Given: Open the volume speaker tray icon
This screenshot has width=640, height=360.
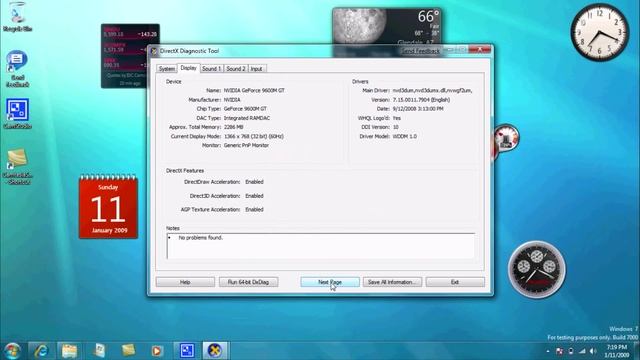Looking at the screenshot, I should click(593, 351).
